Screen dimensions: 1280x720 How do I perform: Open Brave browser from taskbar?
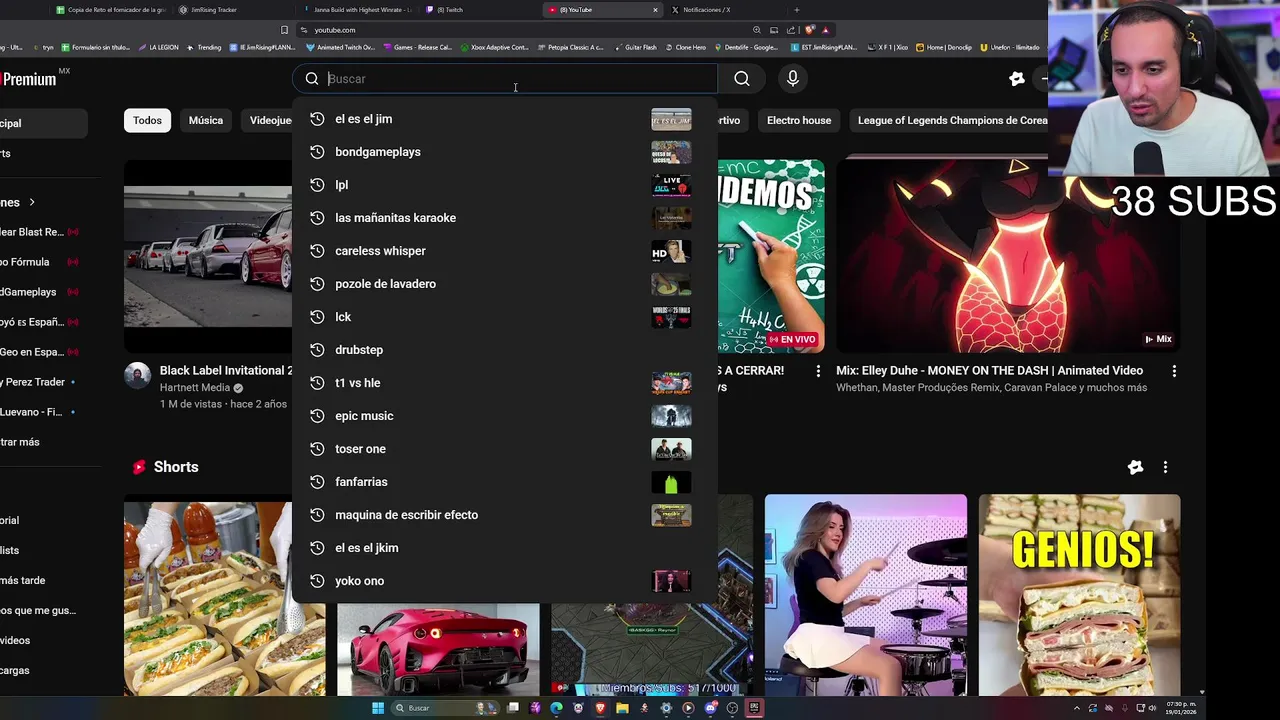coord(600,708)
